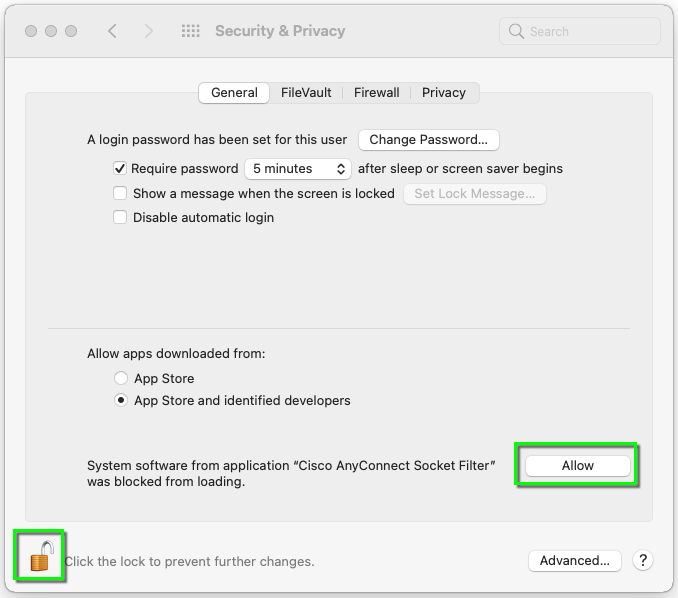The width and height of the screenshot is (678, 598).
Task: Click the Change Password button
Action: [428, 140]
